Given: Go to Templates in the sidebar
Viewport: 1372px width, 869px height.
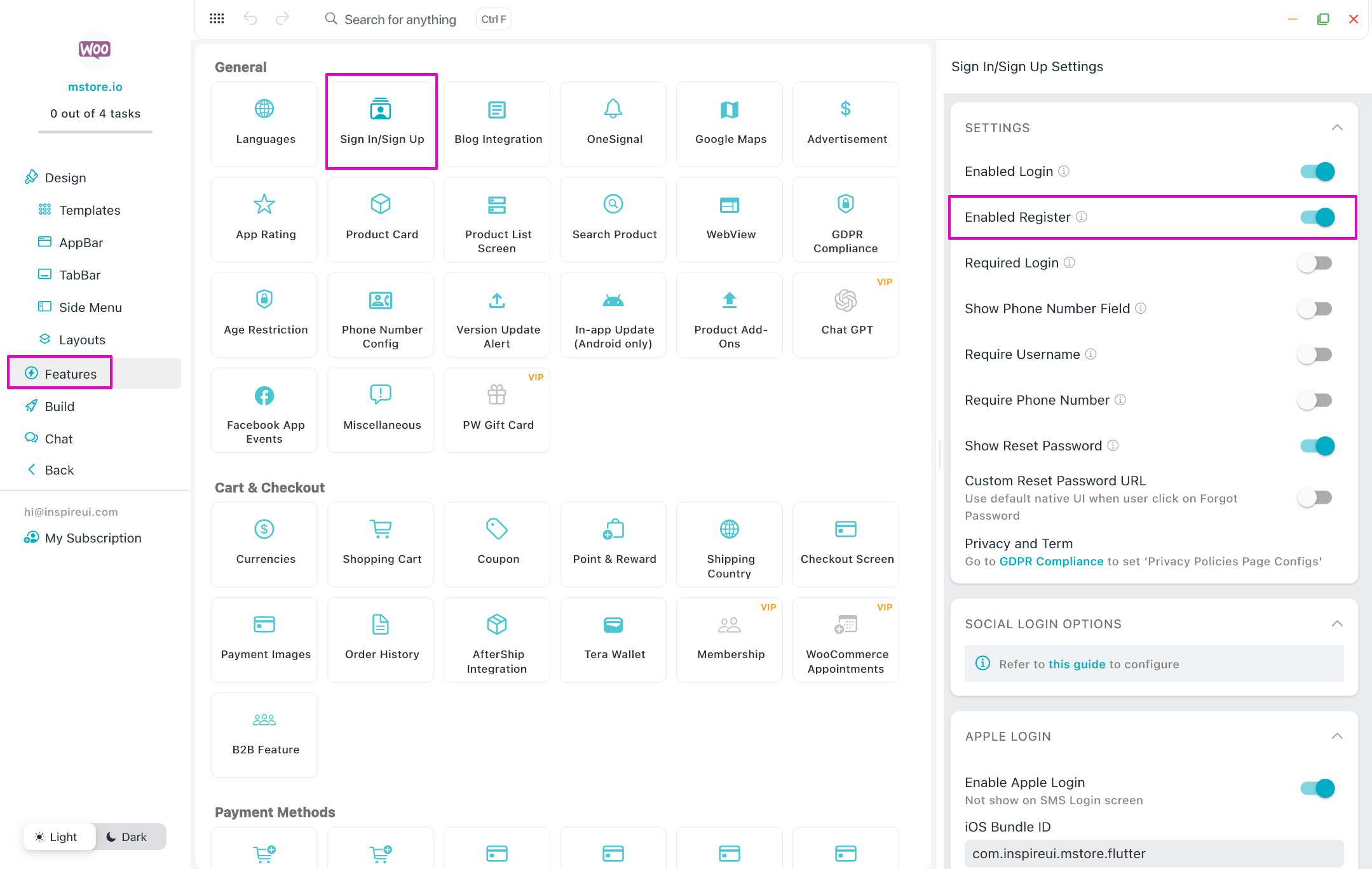Looking at the screenshot, I should click(x=90, y=210).
